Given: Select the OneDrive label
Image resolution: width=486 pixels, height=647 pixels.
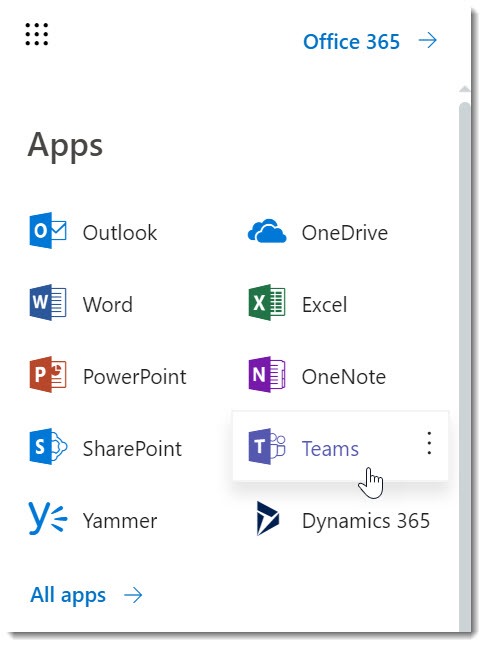Looking at the screenshot, I should [x=344, y=232].
